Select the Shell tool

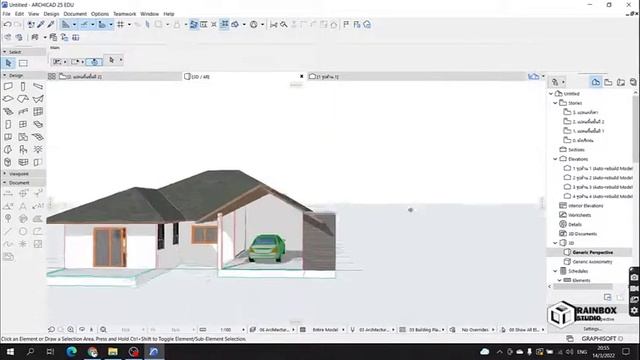pos(38,99)
